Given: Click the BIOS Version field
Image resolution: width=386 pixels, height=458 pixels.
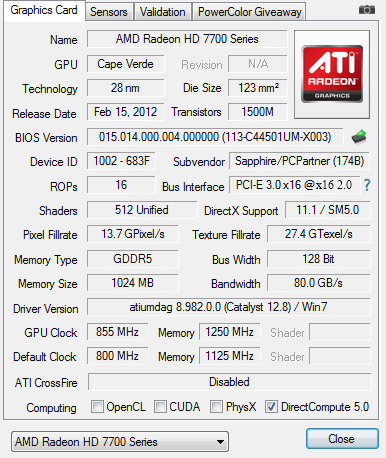Looking at the screenshot, I should tap(215, 137).
